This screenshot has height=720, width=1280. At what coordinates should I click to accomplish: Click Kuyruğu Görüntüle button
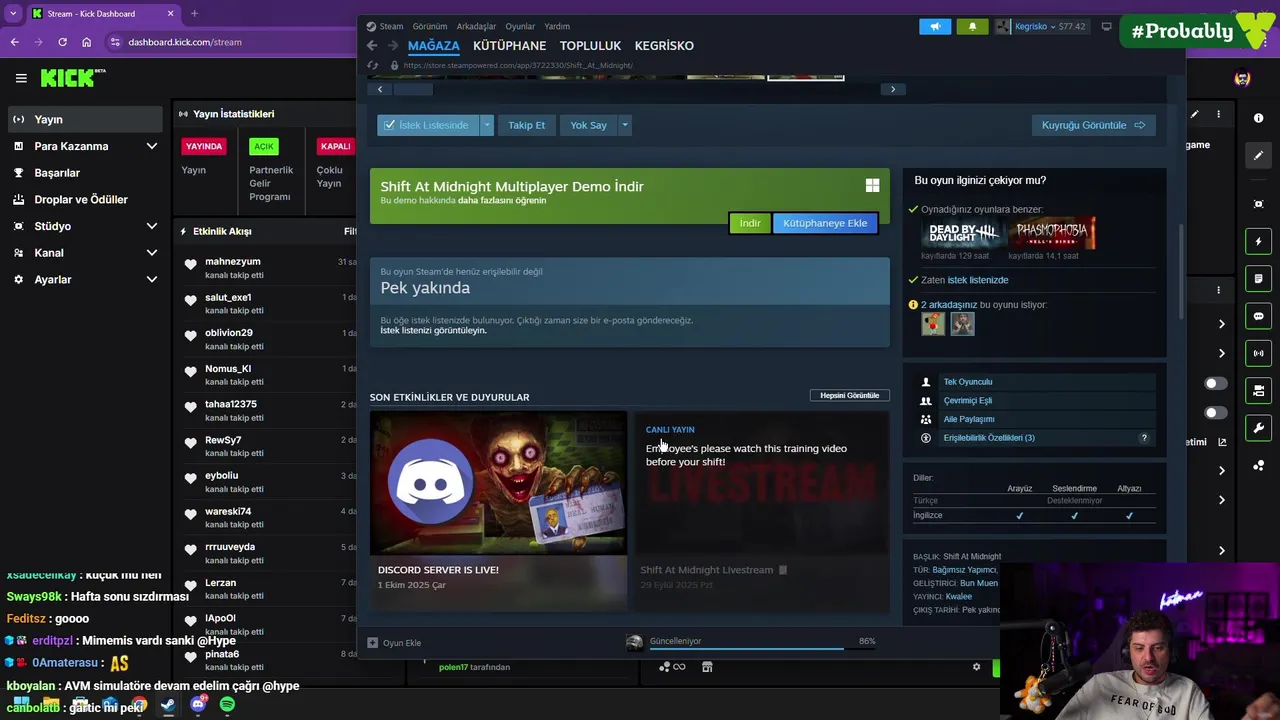(1093, 125)
